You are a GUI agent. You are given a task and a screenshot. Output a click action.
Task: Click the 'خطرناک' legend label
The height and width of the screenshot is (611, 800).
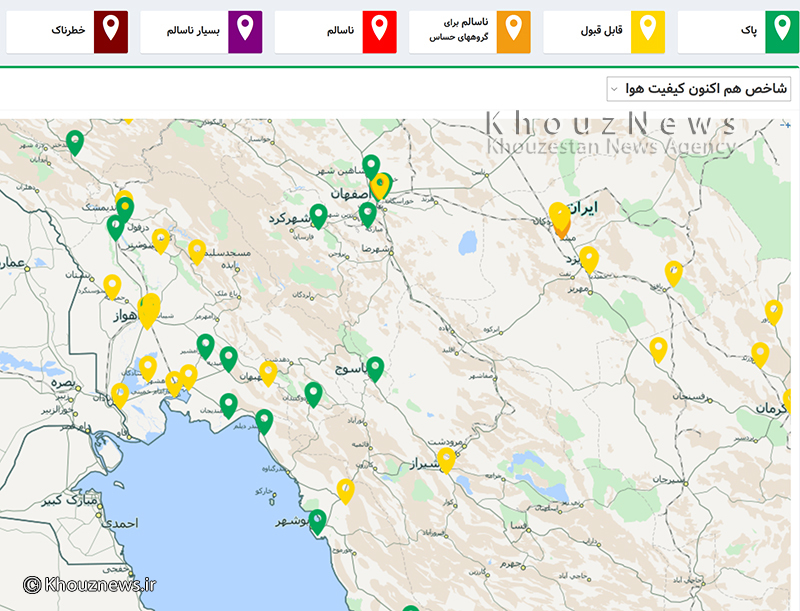tap(68, 30)
